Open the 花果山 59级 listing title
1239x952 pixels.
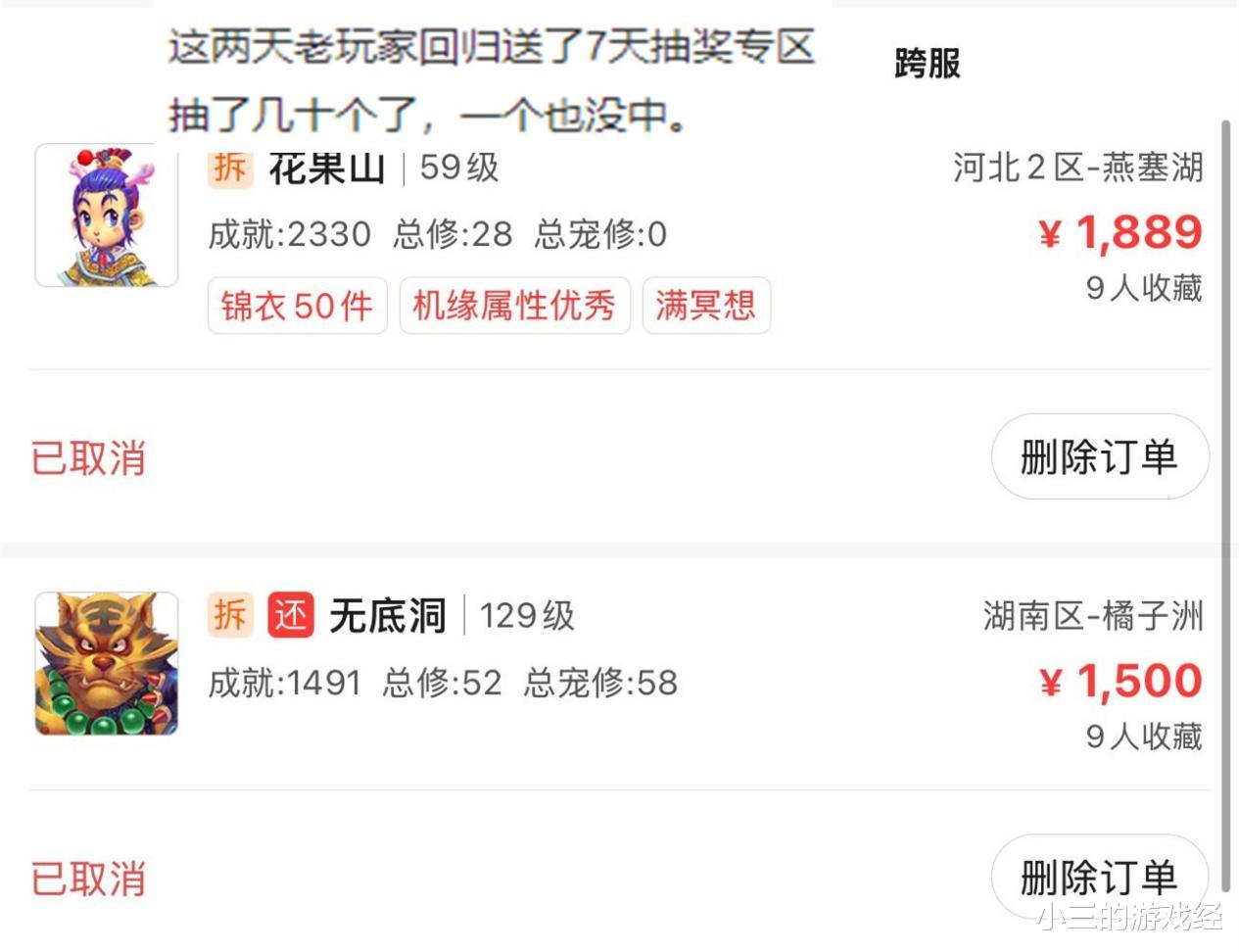(x=384, y=168)
